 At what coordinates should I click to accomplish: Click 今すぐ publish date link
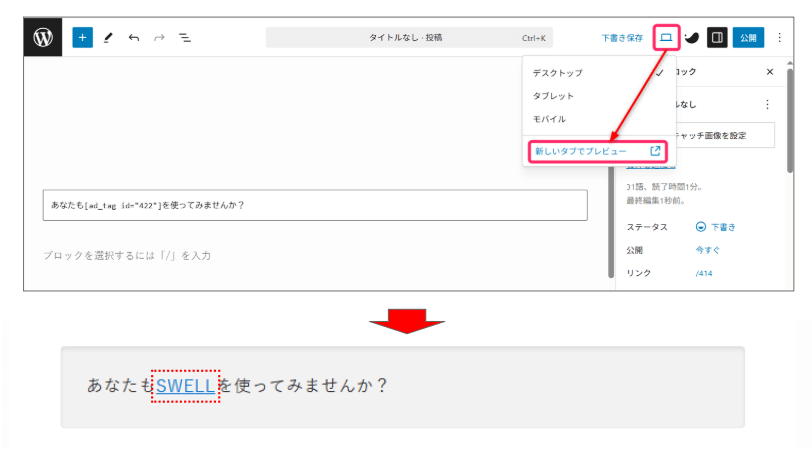pos(707,250)
